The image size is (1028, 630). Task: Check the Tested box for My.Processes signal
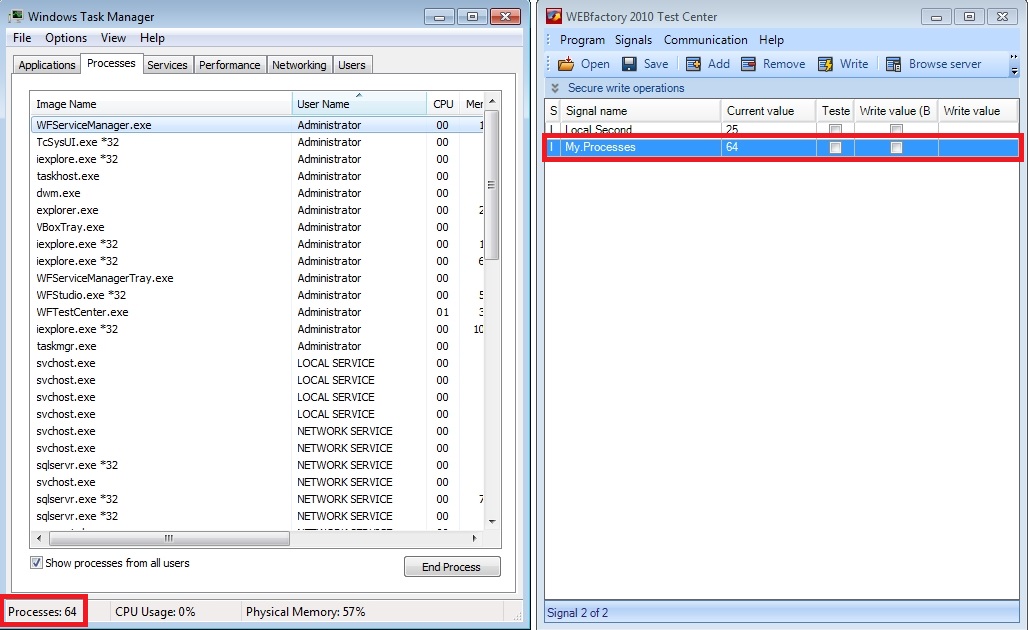[x=835, y=147]
